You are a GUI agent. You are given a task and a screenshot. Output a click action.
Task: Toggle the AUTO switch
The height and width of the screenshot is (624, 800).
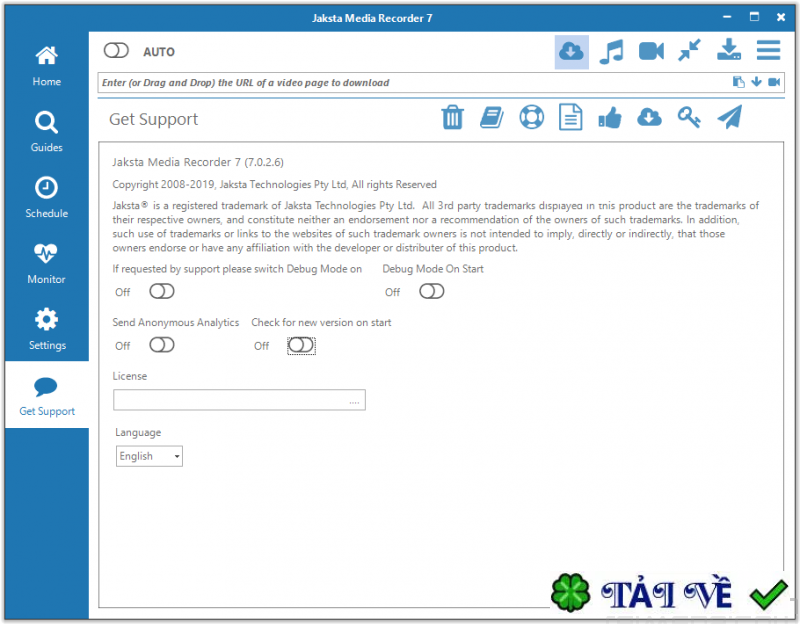[x=116, y=51]
